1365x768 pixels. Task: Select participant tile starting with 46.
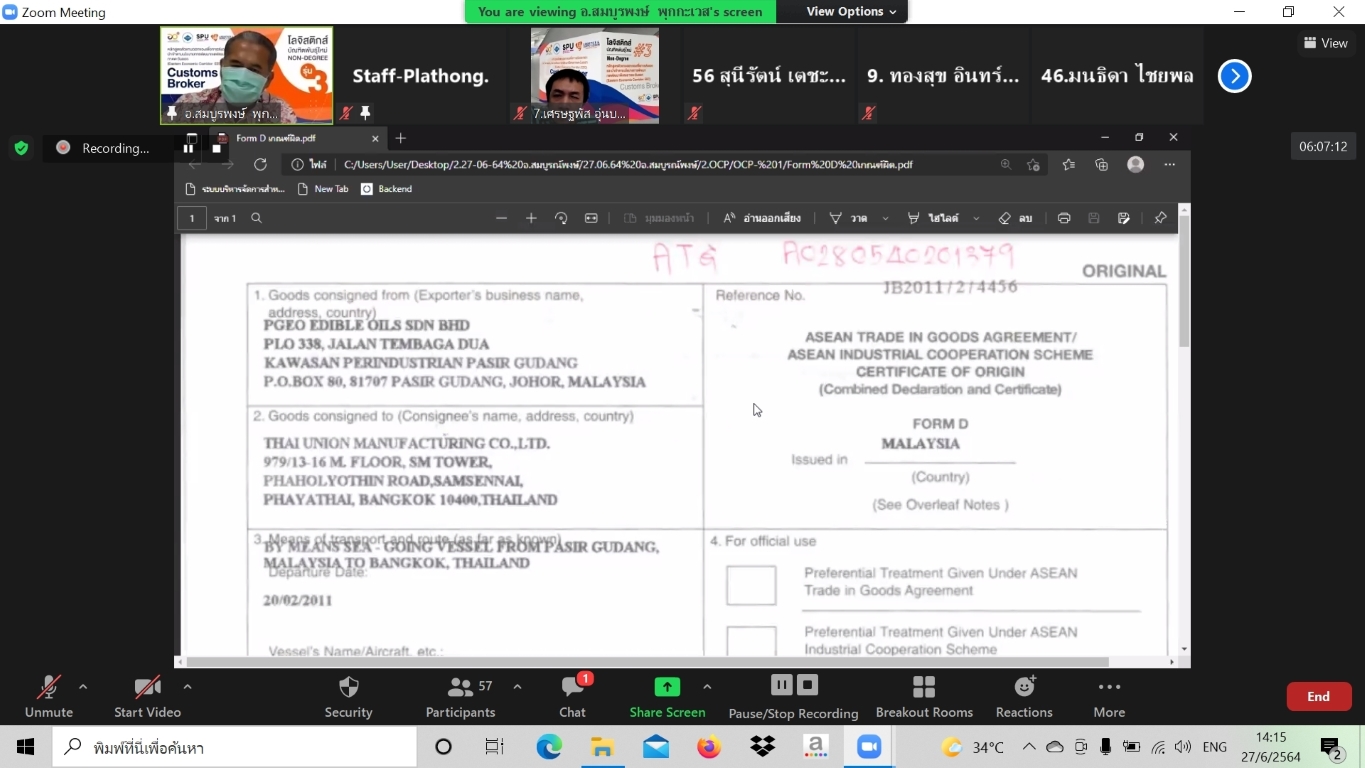[x=1117, y=76]
